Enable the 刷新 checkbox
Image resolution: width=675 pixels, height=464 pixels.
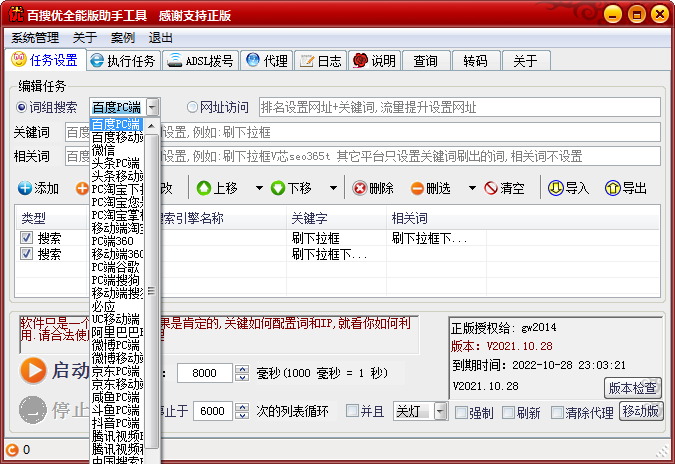click(x=508, y=413)
